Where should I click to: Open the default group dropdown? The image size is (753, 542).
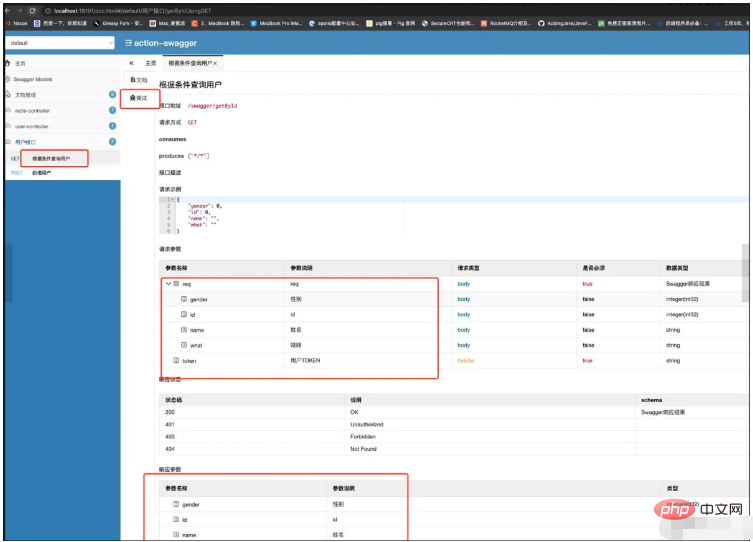[61, 43]
